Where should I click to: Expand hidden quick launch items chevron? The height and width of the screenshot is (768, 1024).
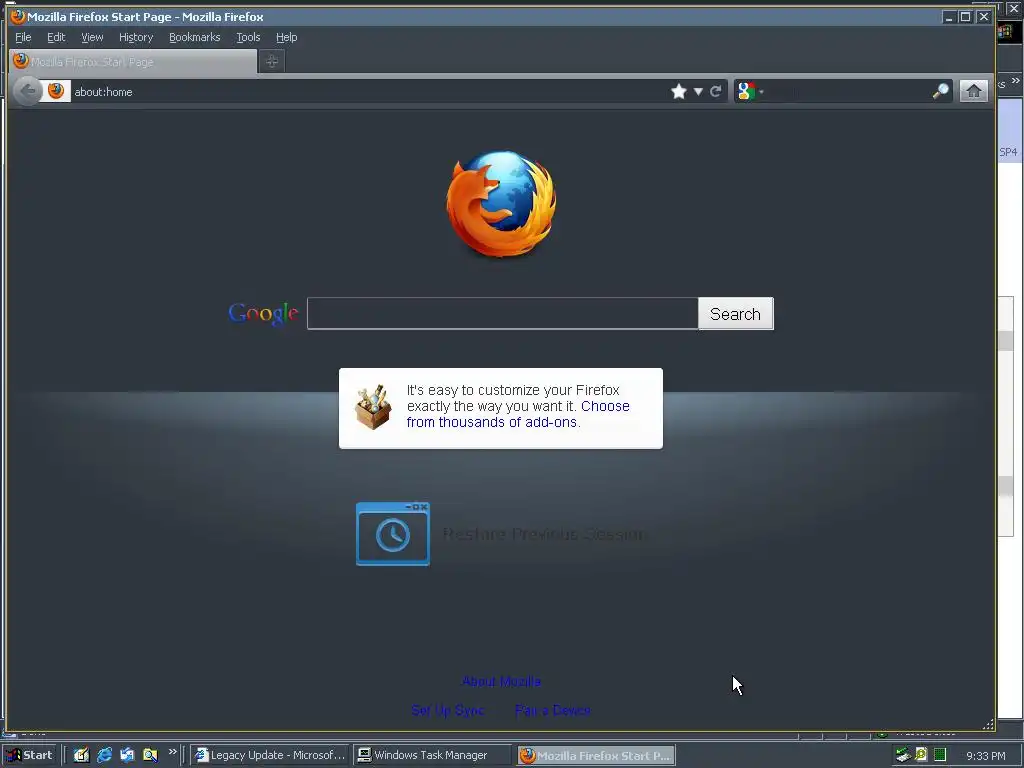coord(172,752)
